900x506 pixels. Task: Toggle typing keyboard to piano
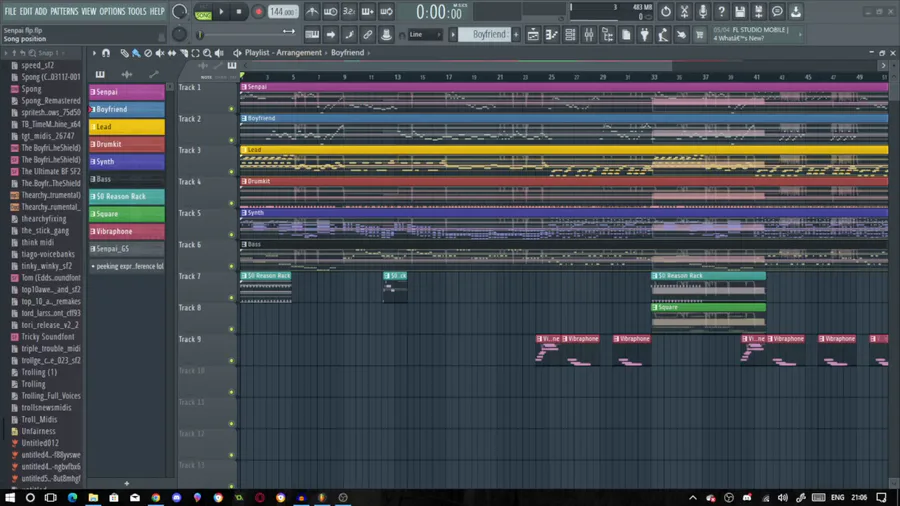pyautogui.click(x=312, y=35)
